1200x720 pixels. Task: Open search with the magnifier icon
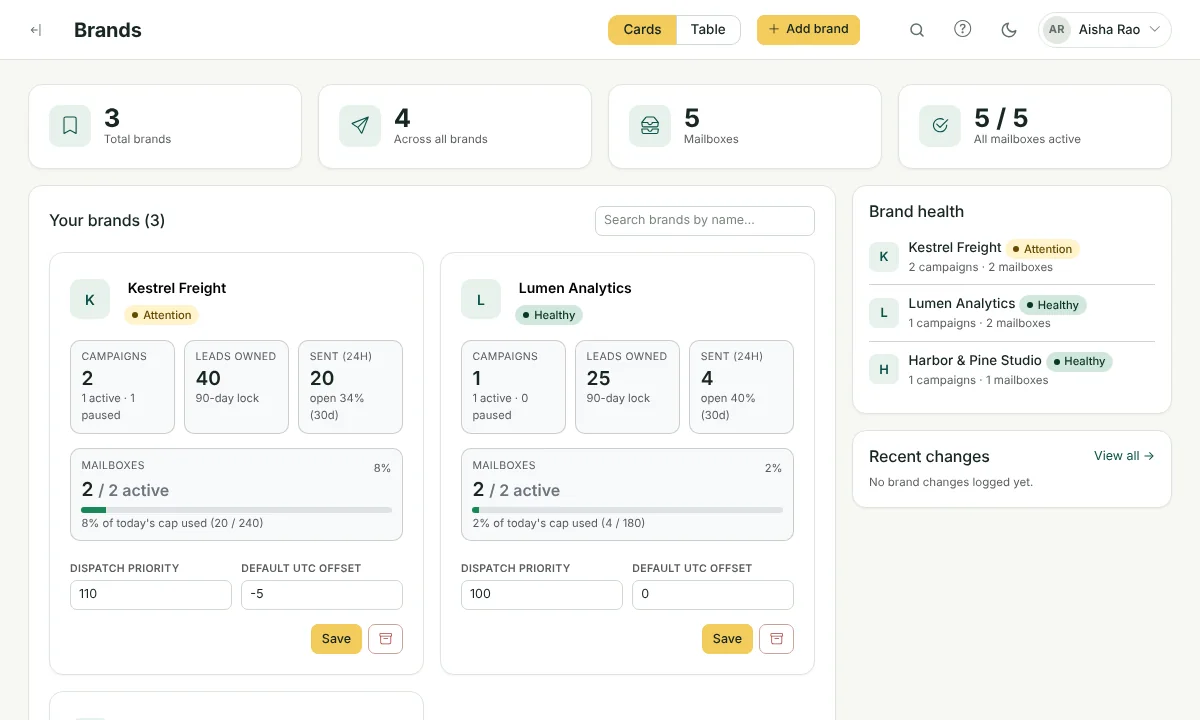(x=917, y=30)
